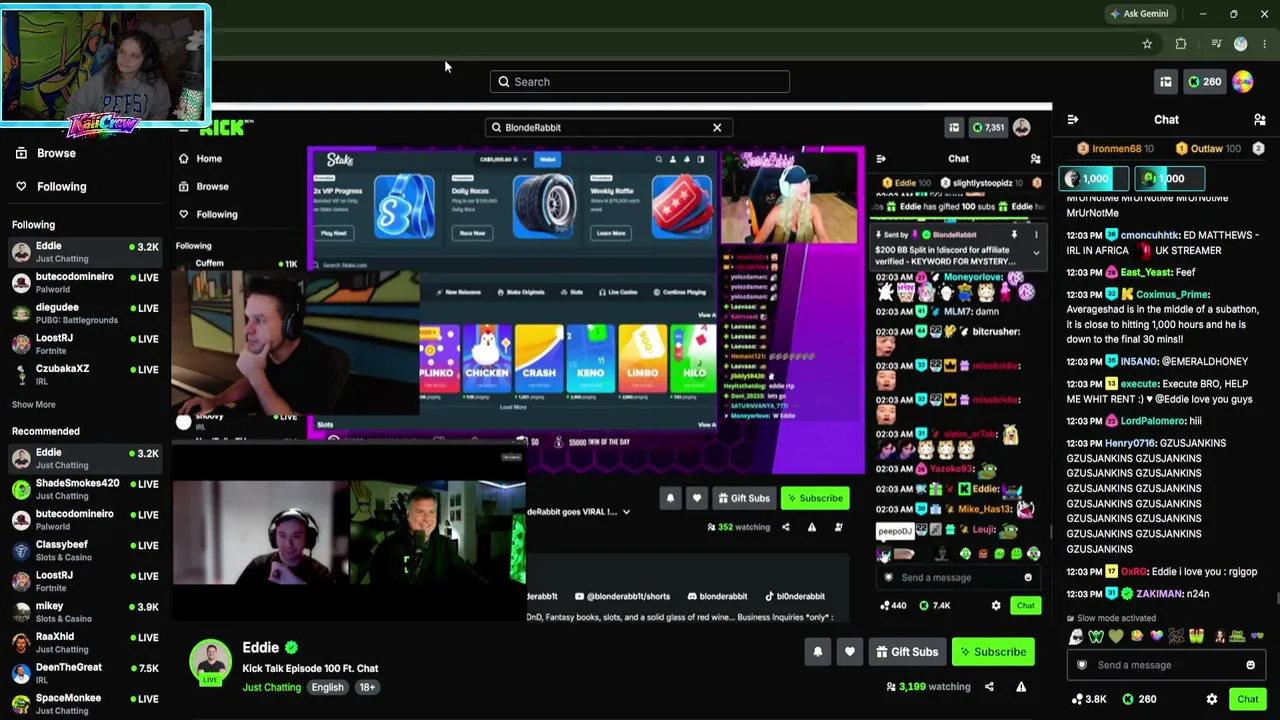Screen dimensions: 1280x720
Task: Open SpaceMonkee in Recommended list
Action: 84,704
